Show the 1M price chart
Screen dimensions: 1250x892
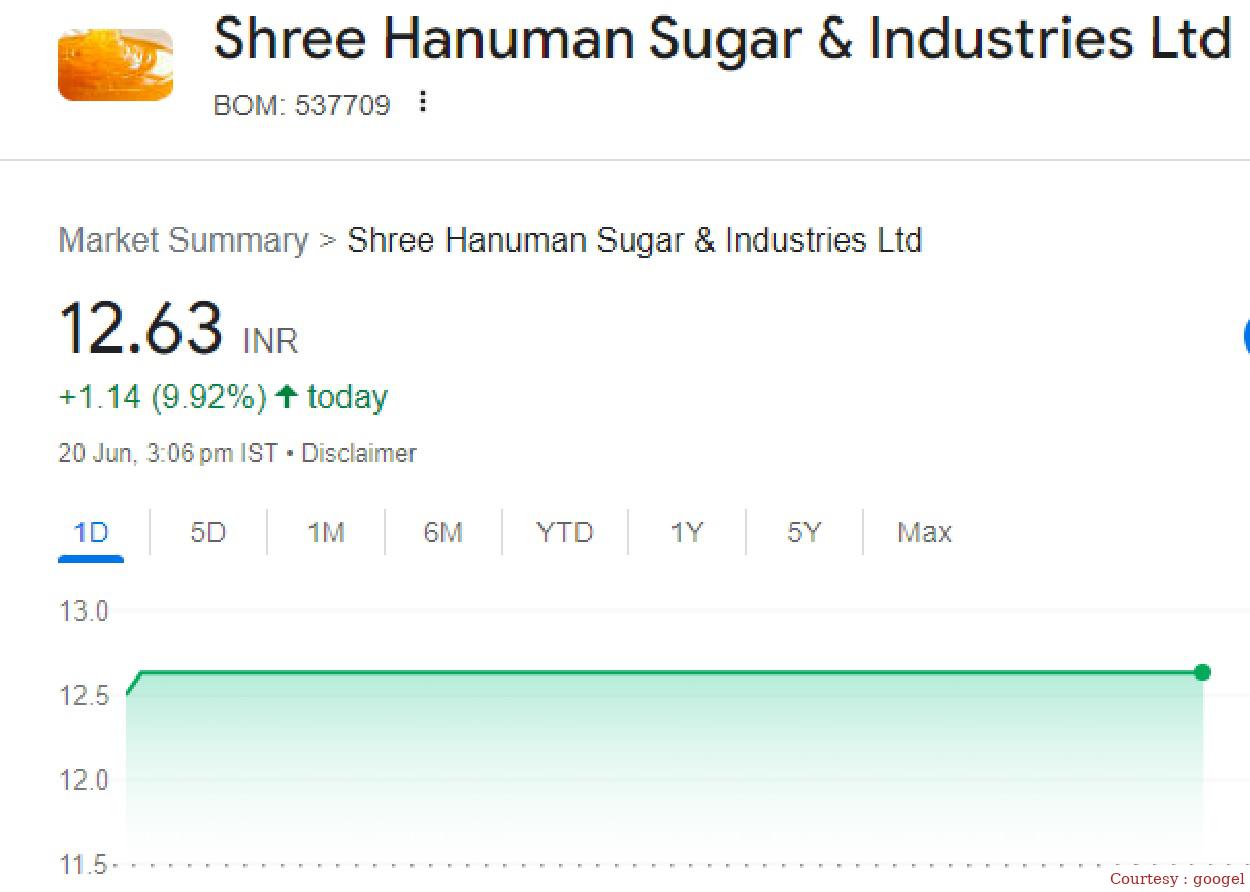tap(324, 532)
